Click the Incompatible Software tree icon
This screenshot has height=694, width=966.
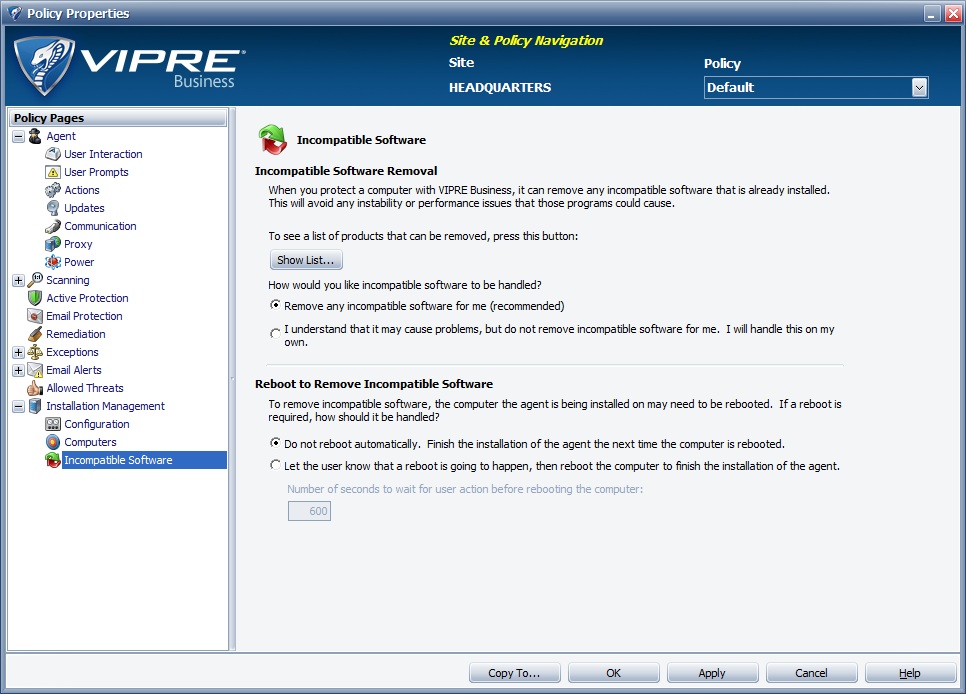click(53, 460)
